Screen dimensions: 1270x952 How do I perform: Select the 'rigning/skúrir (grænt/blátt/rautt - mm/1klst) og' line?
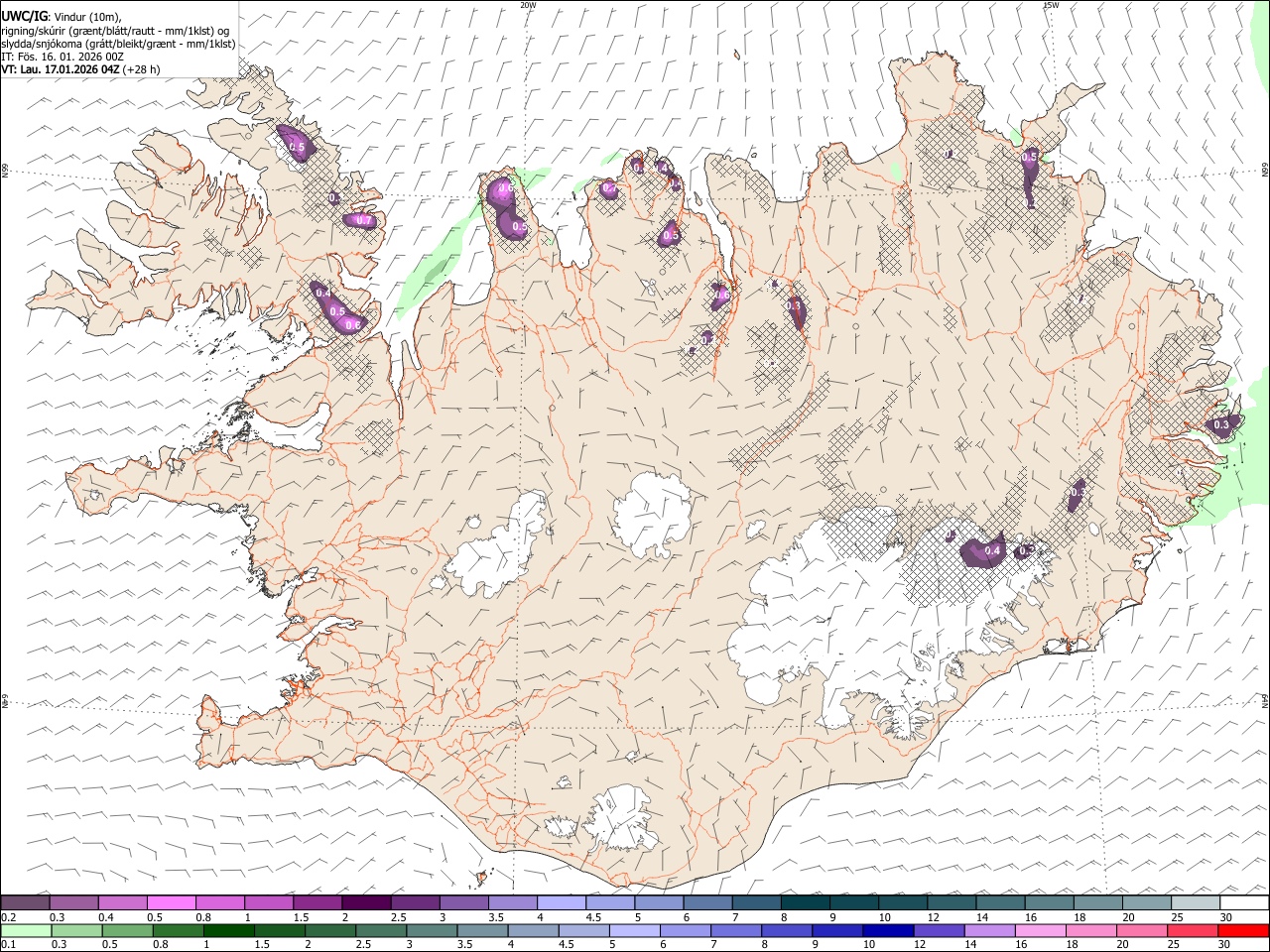click(x=115, y=31)
